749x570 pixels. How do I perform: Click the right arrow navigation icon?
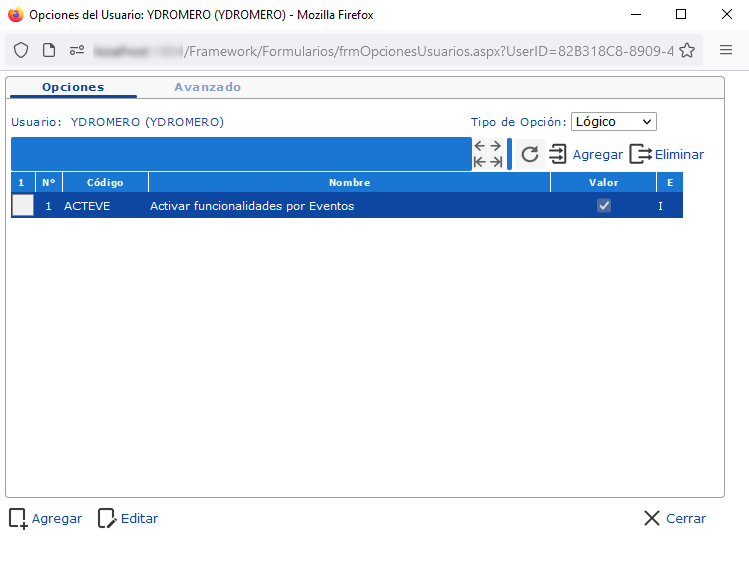point(496,146)
